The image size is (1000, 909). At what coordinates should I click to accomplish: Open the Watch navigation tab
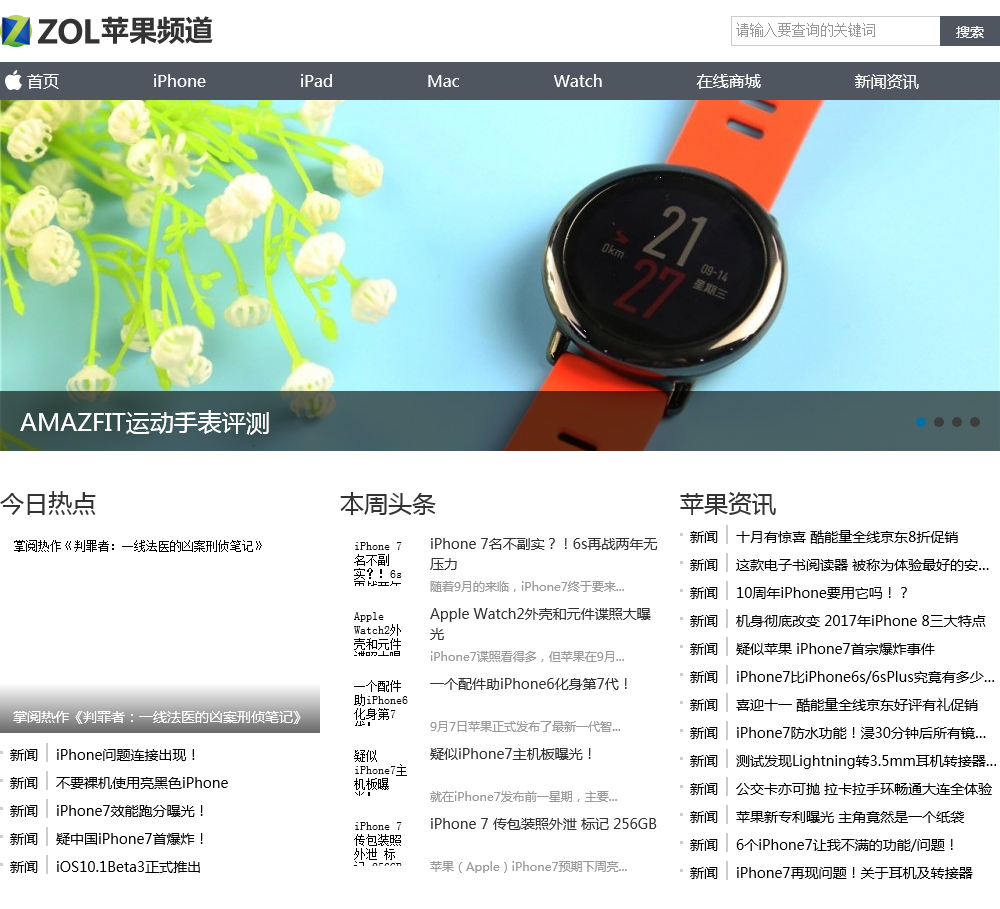[x=578, y=81]
